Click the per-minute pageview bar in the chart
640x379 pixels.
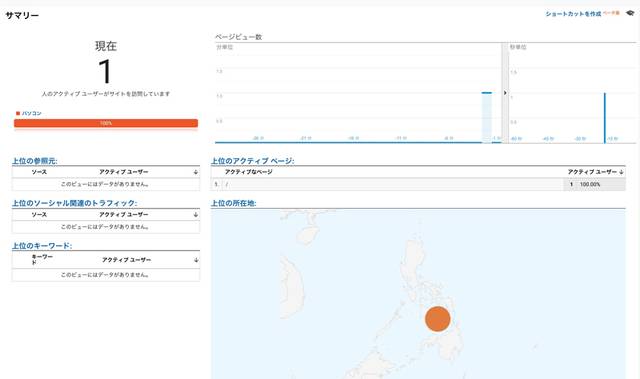tap(487, 117)
